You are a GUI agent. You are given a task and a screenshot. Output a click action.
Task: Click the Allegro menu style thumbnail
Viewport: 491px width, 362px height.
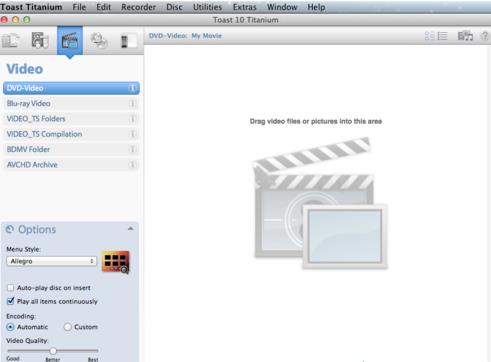(x=115, y=262)
